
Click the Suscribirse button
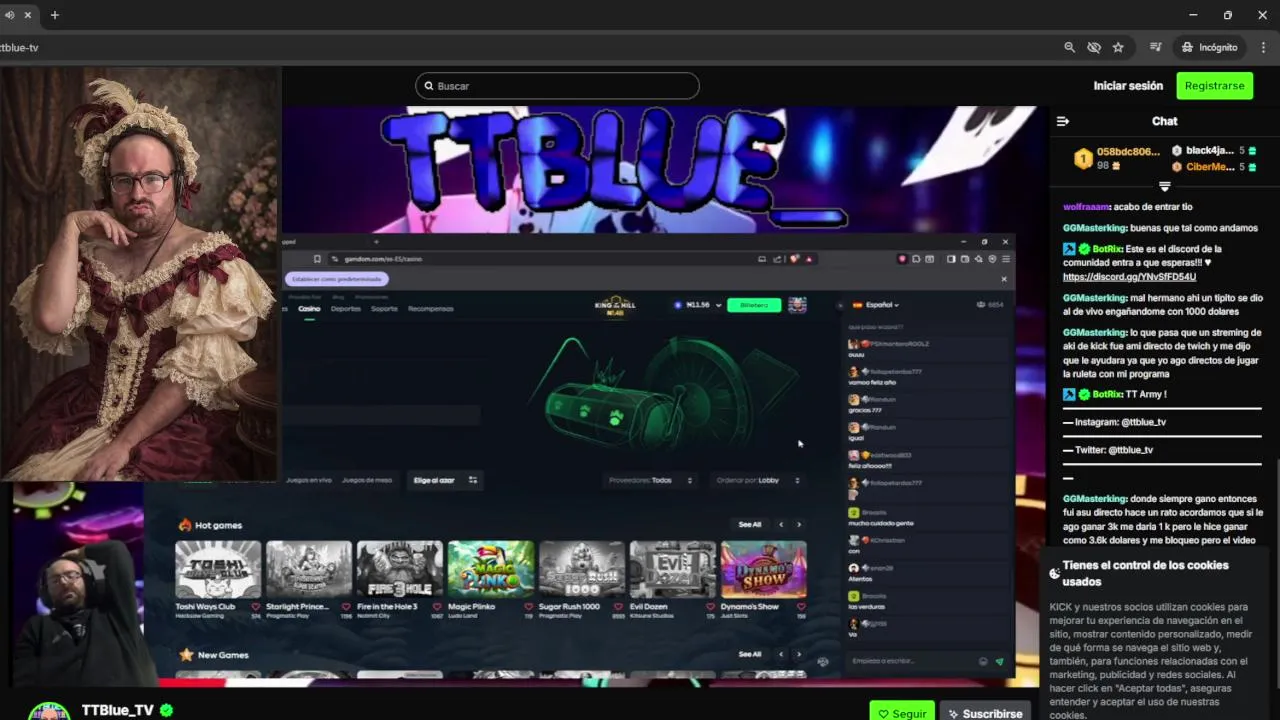click(x=985, y=713)
